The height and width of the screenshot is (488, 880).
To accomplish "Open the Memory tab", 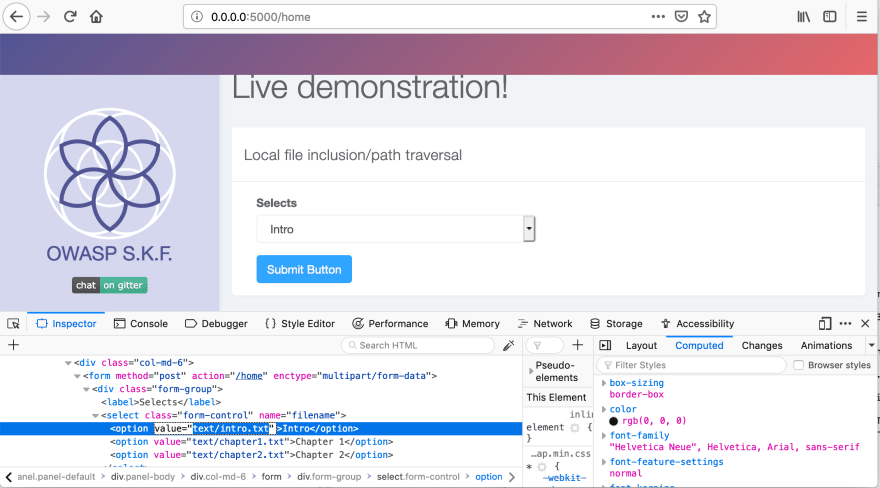I will (x=473, y=324).
